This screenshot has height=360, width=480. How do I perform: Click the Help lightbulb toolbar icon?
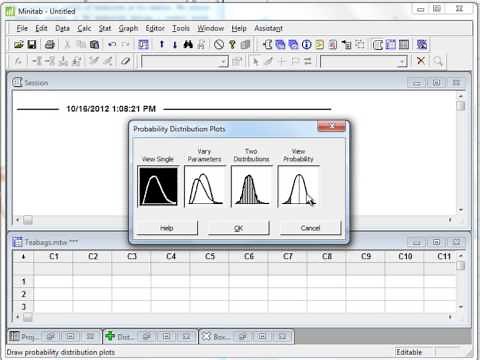(232, 44)
